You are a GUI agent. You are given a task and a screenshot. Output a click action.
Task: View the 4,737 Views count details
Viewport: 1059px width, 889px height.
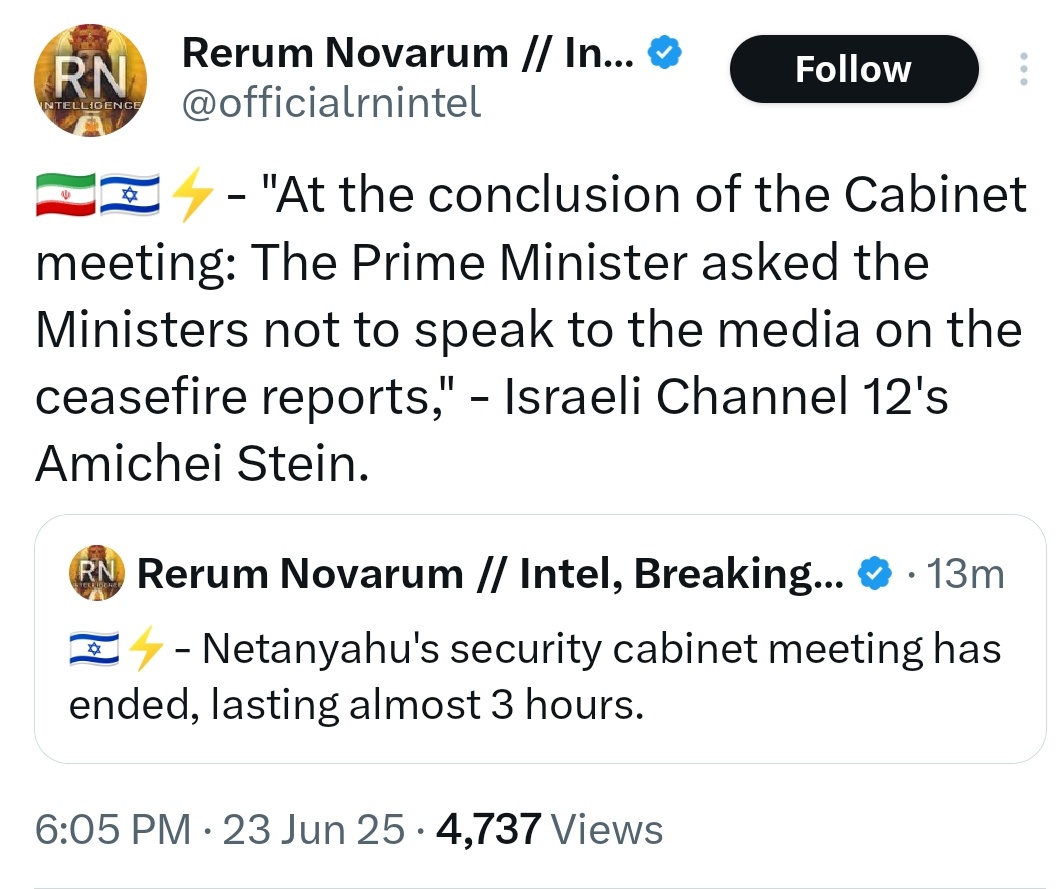point(549,829)
